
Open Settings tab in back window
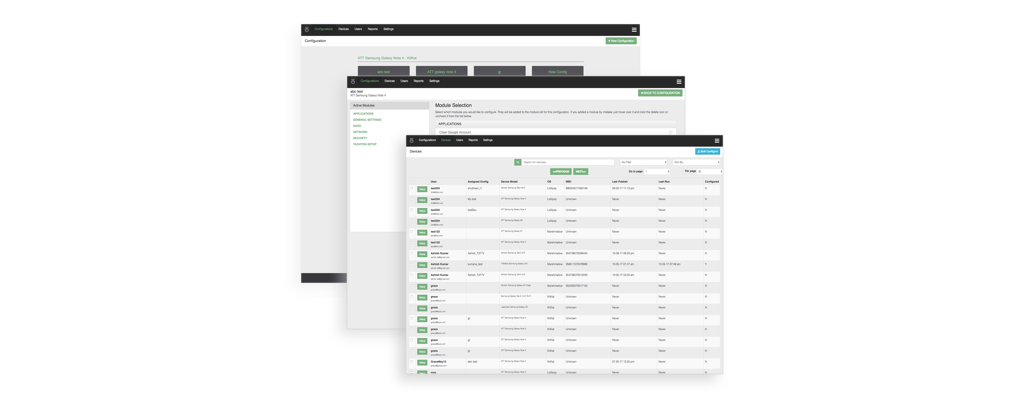(x=389, y=29)
